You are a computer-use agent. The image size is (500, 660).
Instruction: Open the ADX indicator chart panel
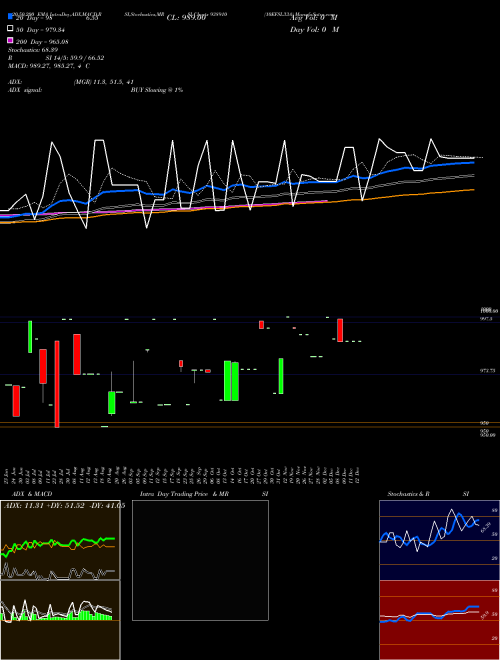(x=60, y=540)
